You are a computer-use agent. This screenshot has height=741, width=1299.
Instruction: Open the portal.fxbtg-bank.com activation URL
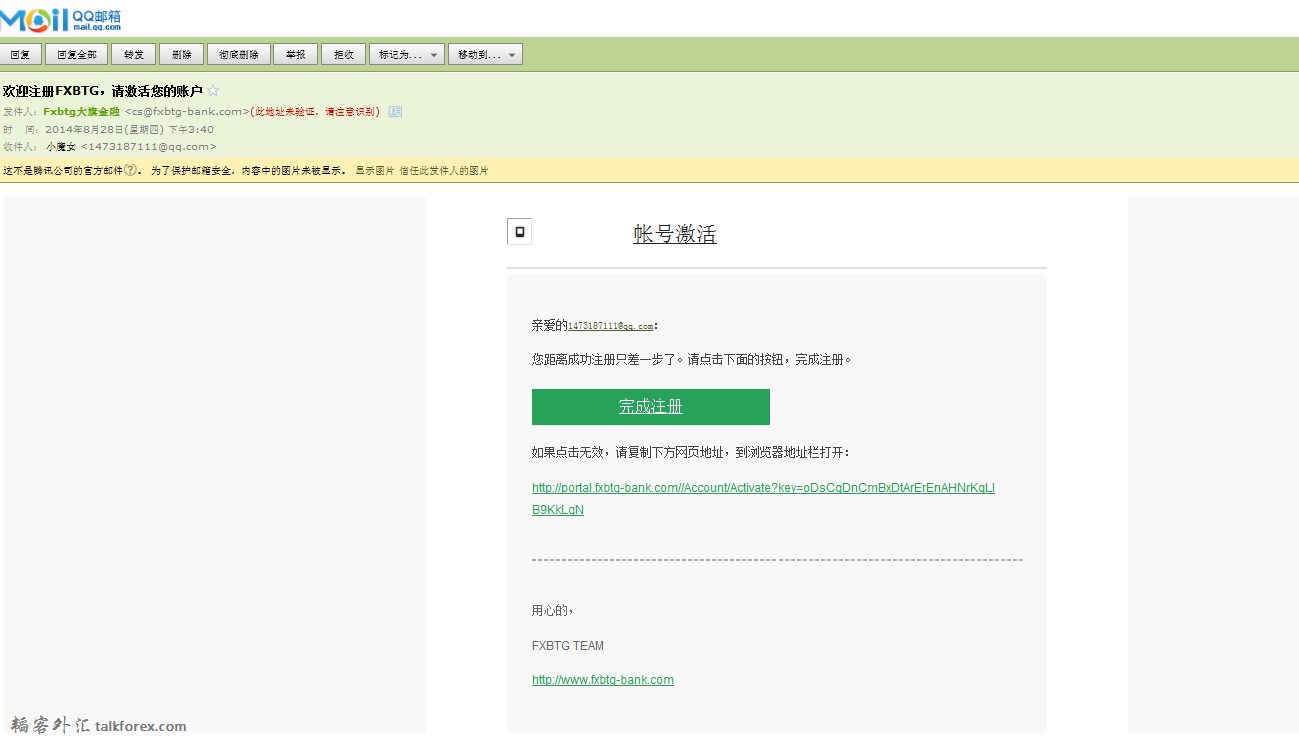point(763,498)
